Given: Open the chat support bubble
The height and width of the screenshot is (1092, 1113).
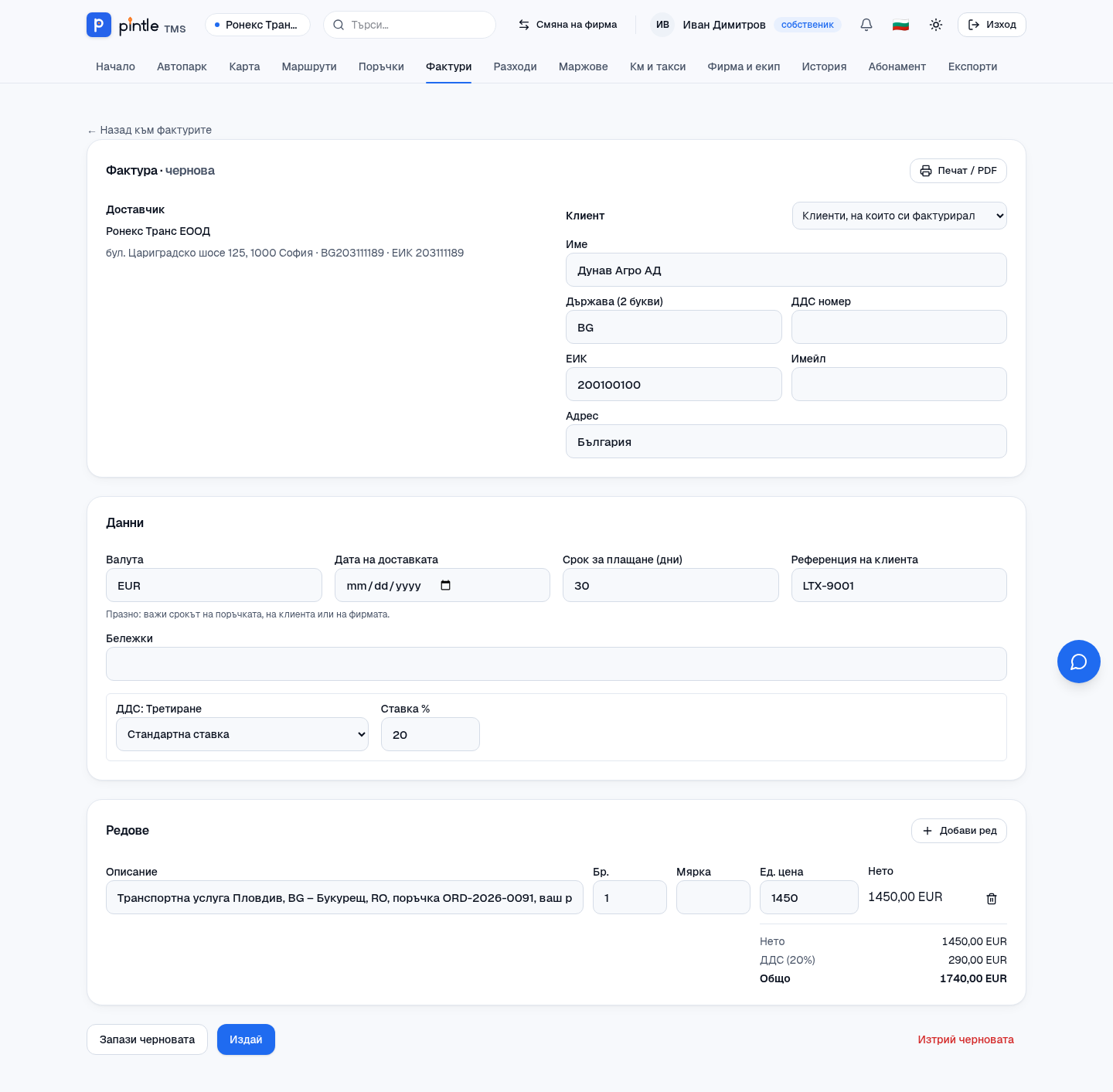Looking at the screenshot, I should tap(1079, 662).
